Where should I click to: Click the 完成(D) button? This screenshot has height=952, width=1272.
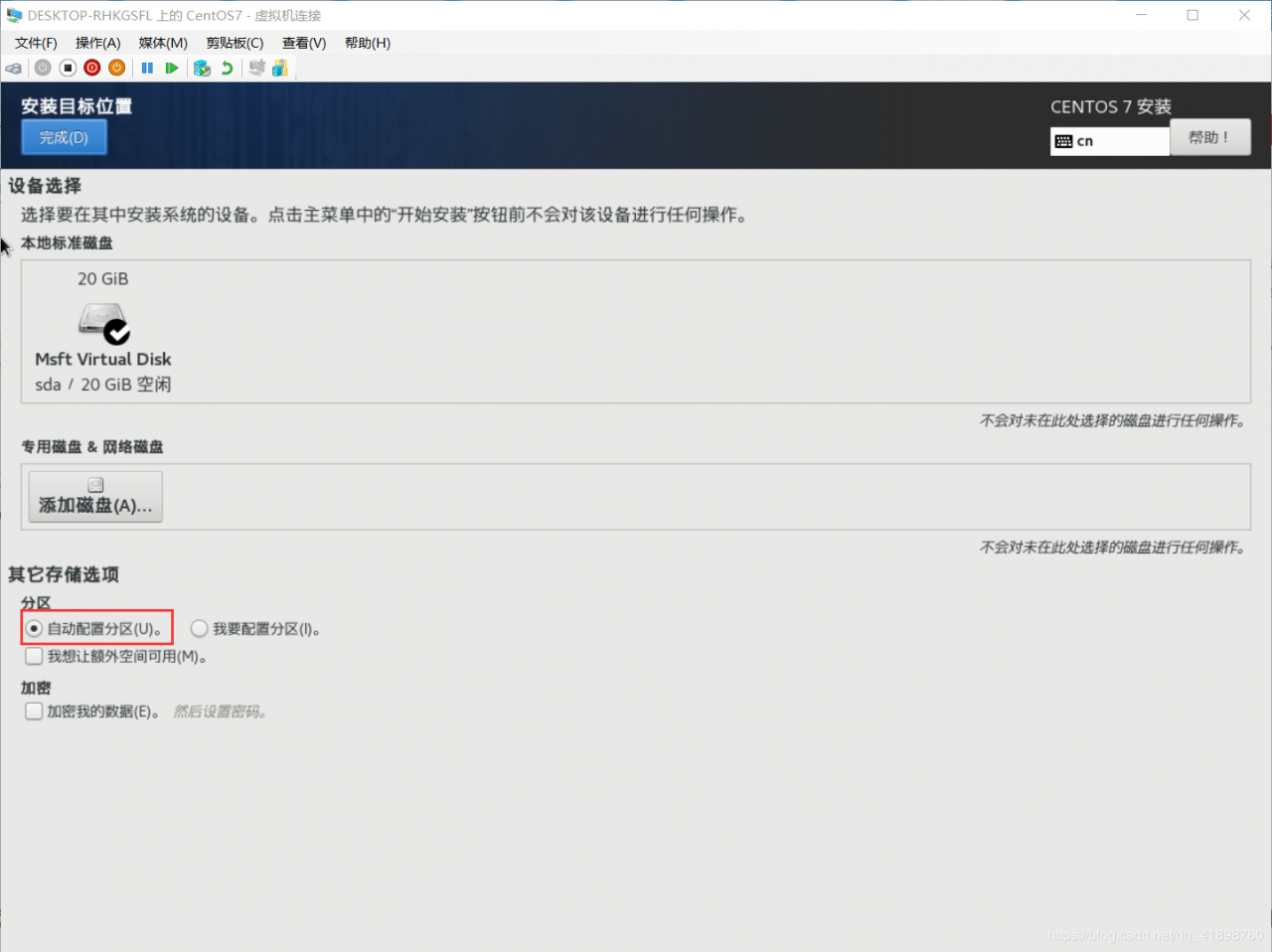tap(65, 137)
